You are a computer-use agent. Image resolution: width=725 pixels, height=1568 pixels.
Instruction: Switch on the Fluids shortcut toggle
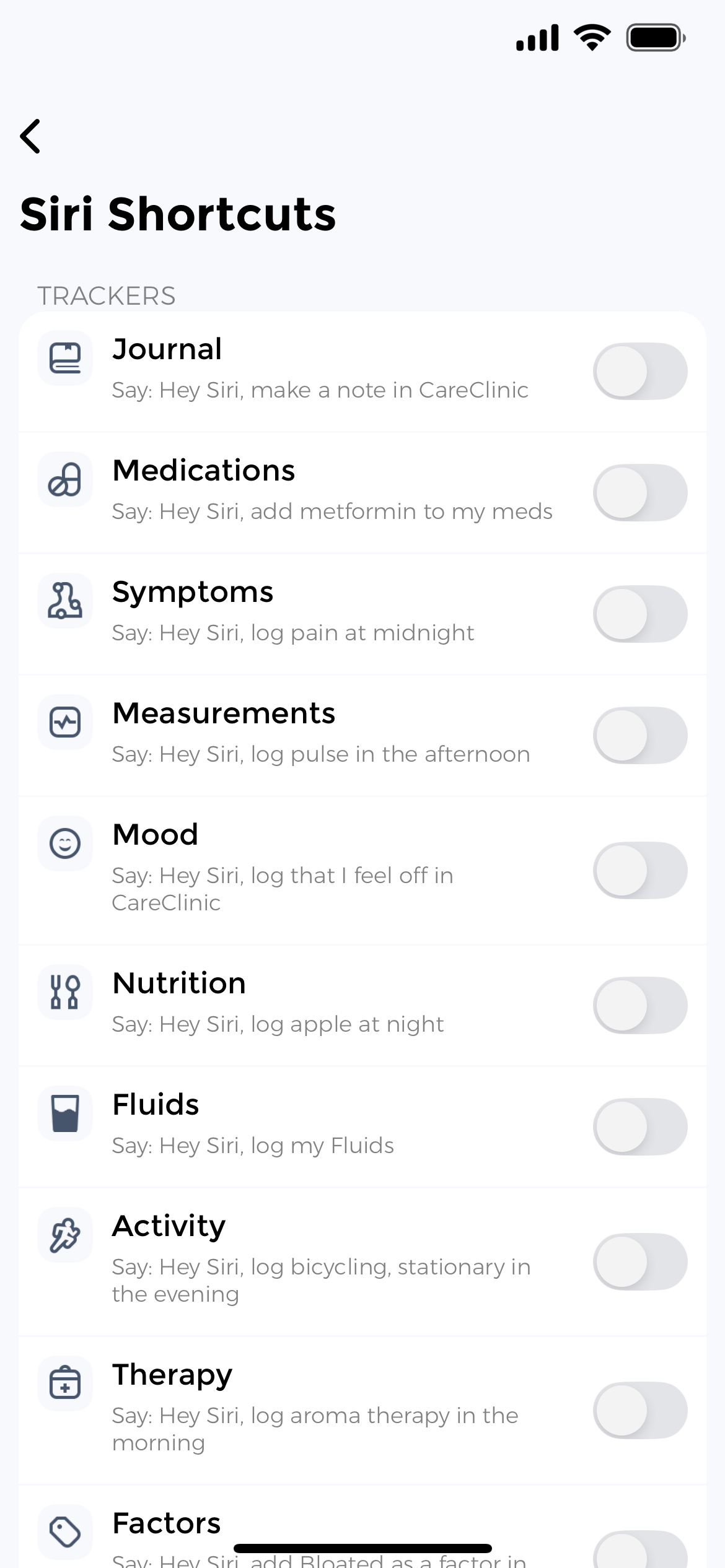pyautogui.click(x=640, y=1126)
